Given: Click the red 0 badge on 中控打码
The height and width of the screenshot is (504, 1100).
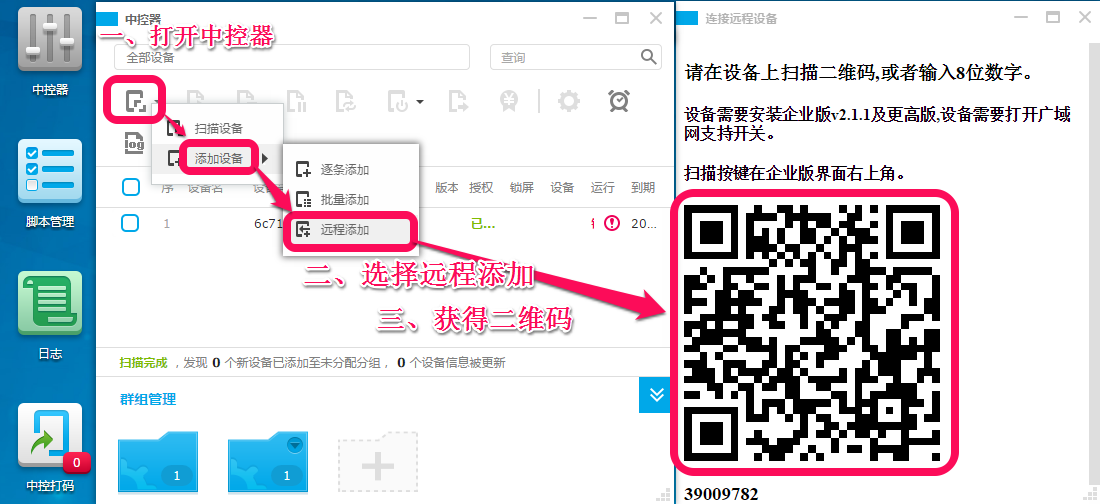Looking at the screenshot, I should pyautogui.click(x=76, y=463).
